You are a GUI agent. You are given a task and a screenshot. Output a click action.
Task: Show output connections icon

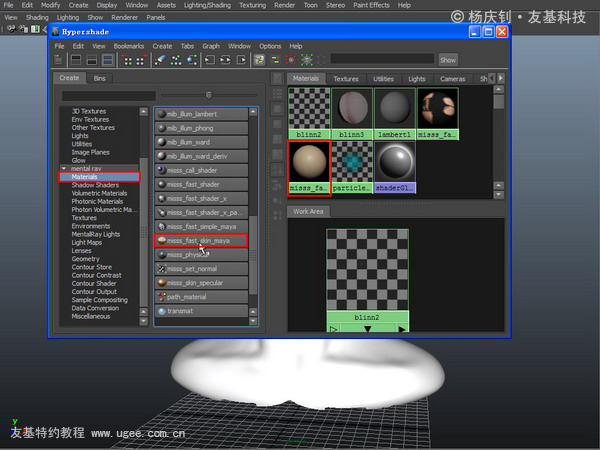click(241, 60)
